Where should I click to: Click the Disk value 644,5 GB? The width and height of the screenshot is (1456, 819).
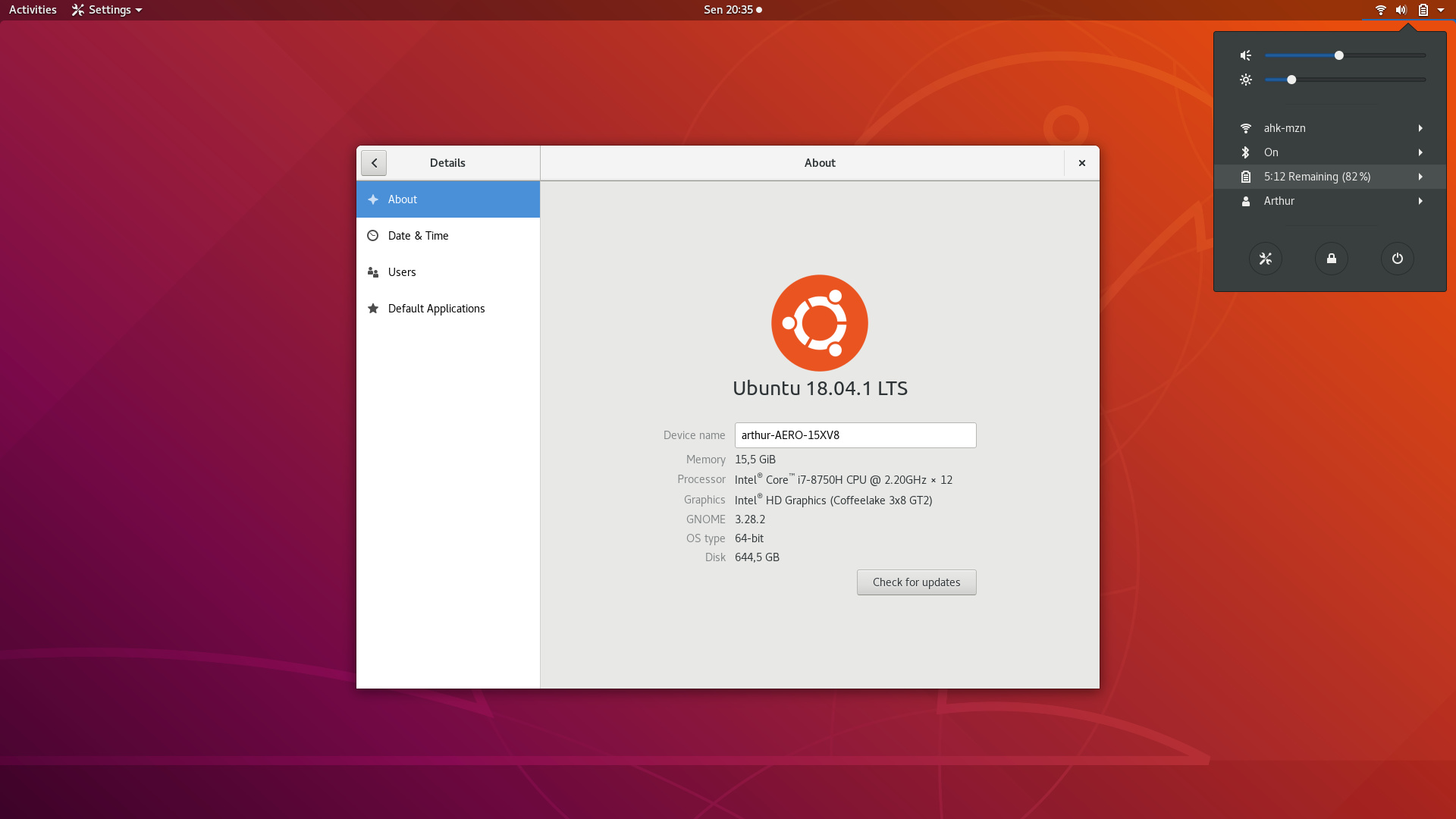[x=757, y=557]
